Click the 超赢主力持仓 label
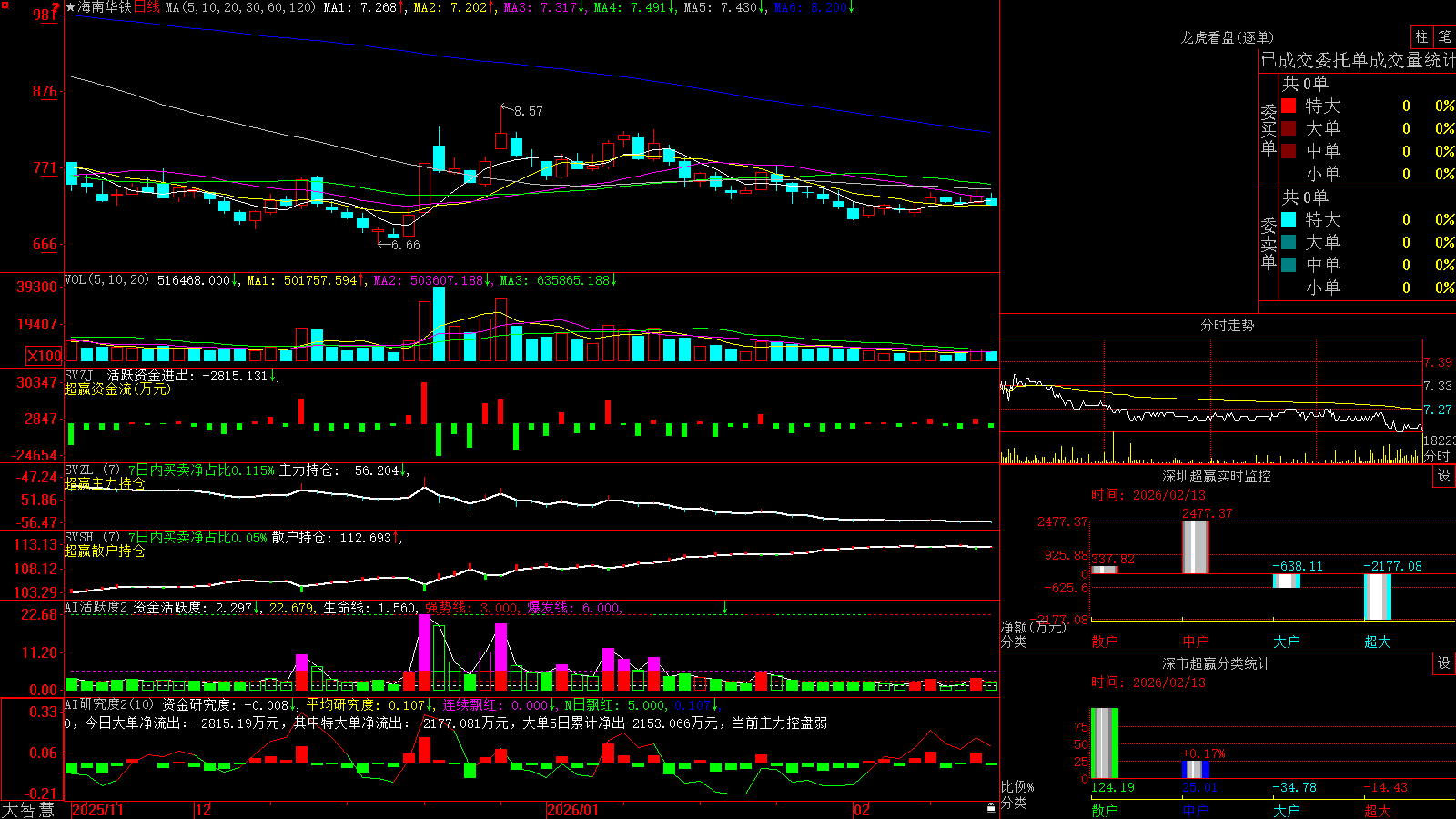This screenshot has height=819, width=1456. click(105, 483)
